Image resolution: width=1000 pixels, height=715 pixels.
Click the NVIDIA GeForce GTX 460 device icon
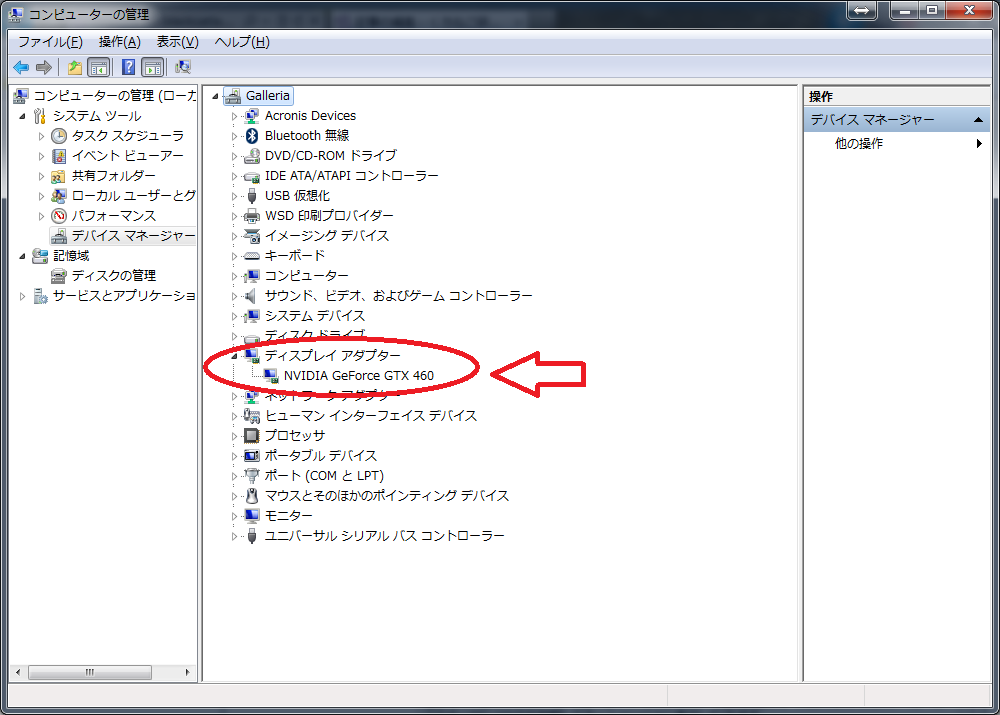(271, 376)
